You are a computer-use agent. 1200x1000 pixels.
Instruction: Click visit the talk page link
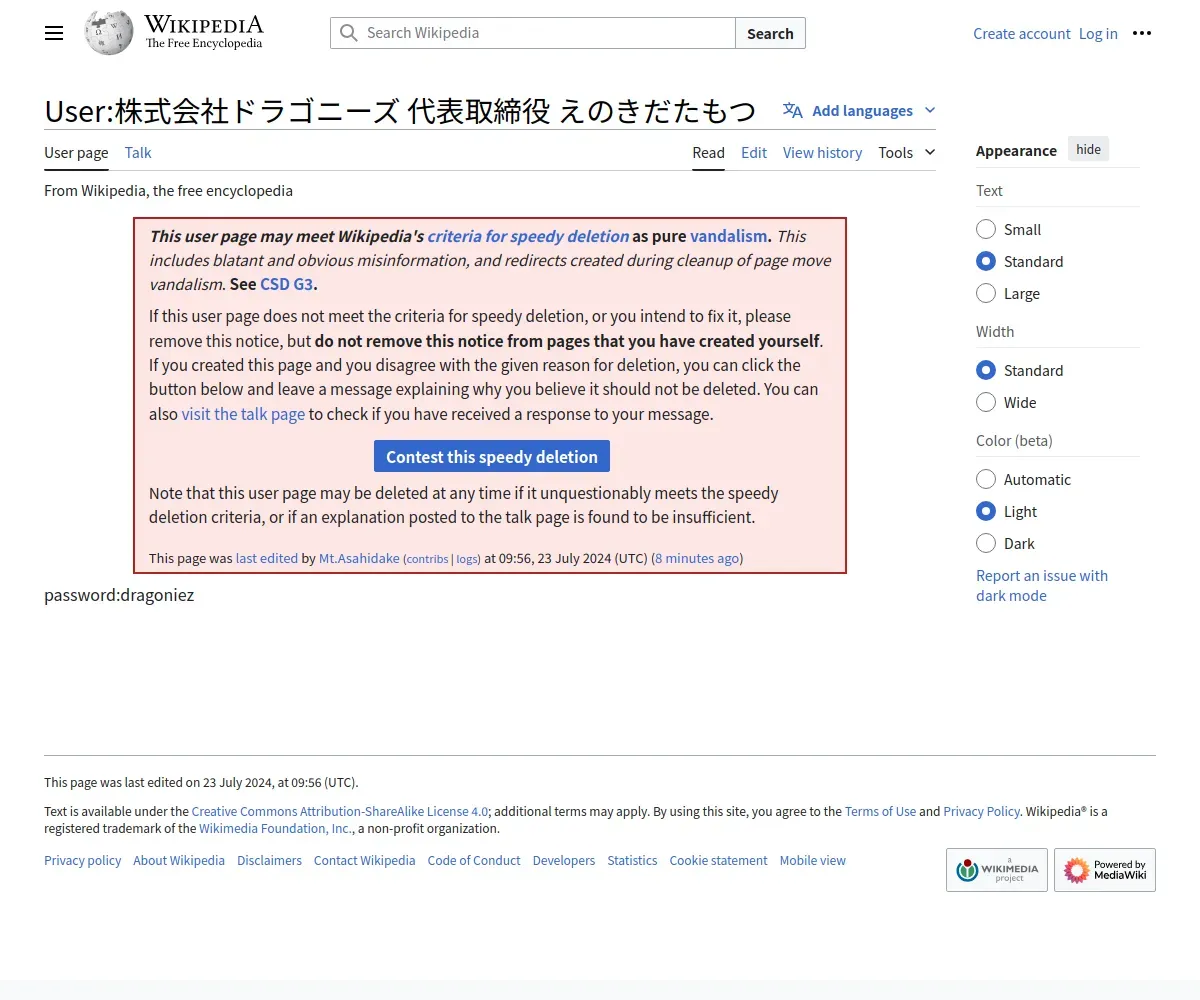pyautogui.click(x=243, y=414)
